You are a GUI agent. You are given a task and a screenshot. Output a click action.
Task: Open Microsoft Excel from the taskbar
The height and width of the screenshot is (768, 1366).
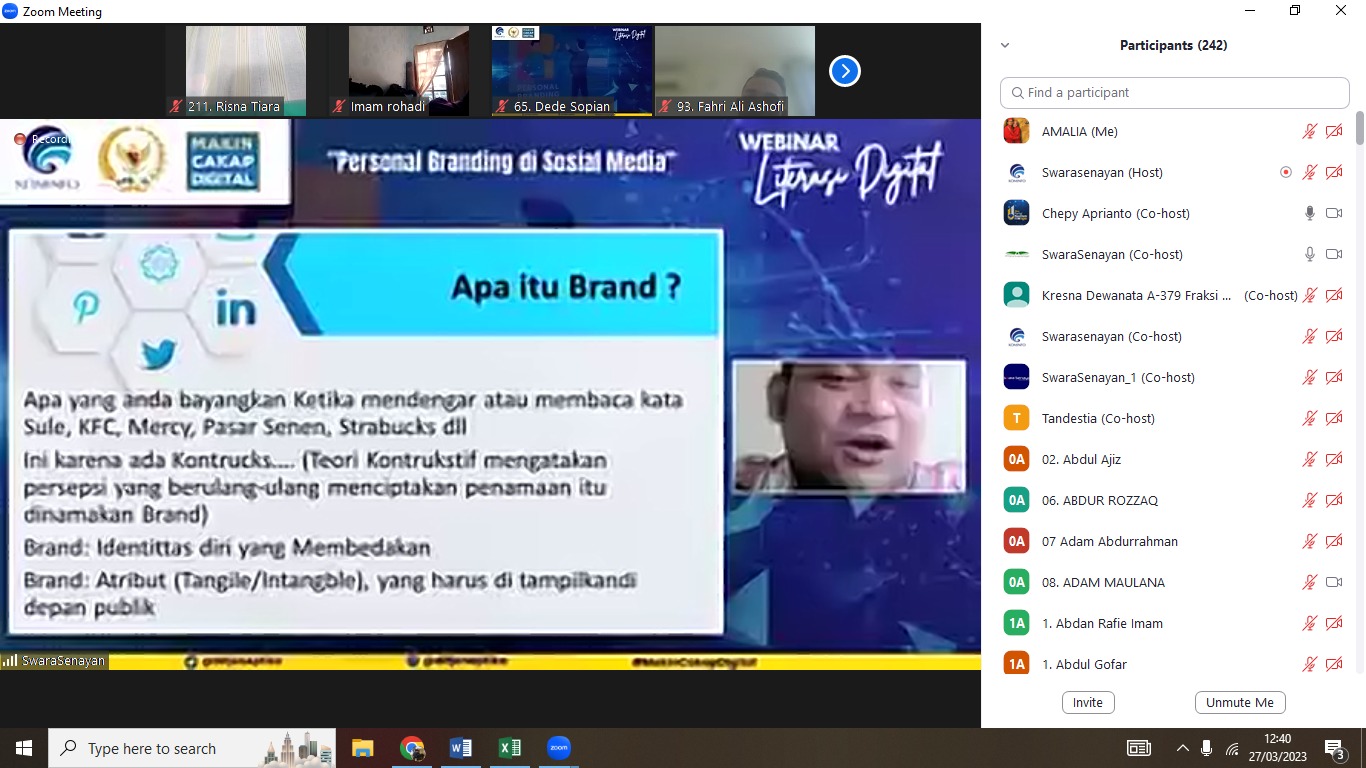pos(510,748)
